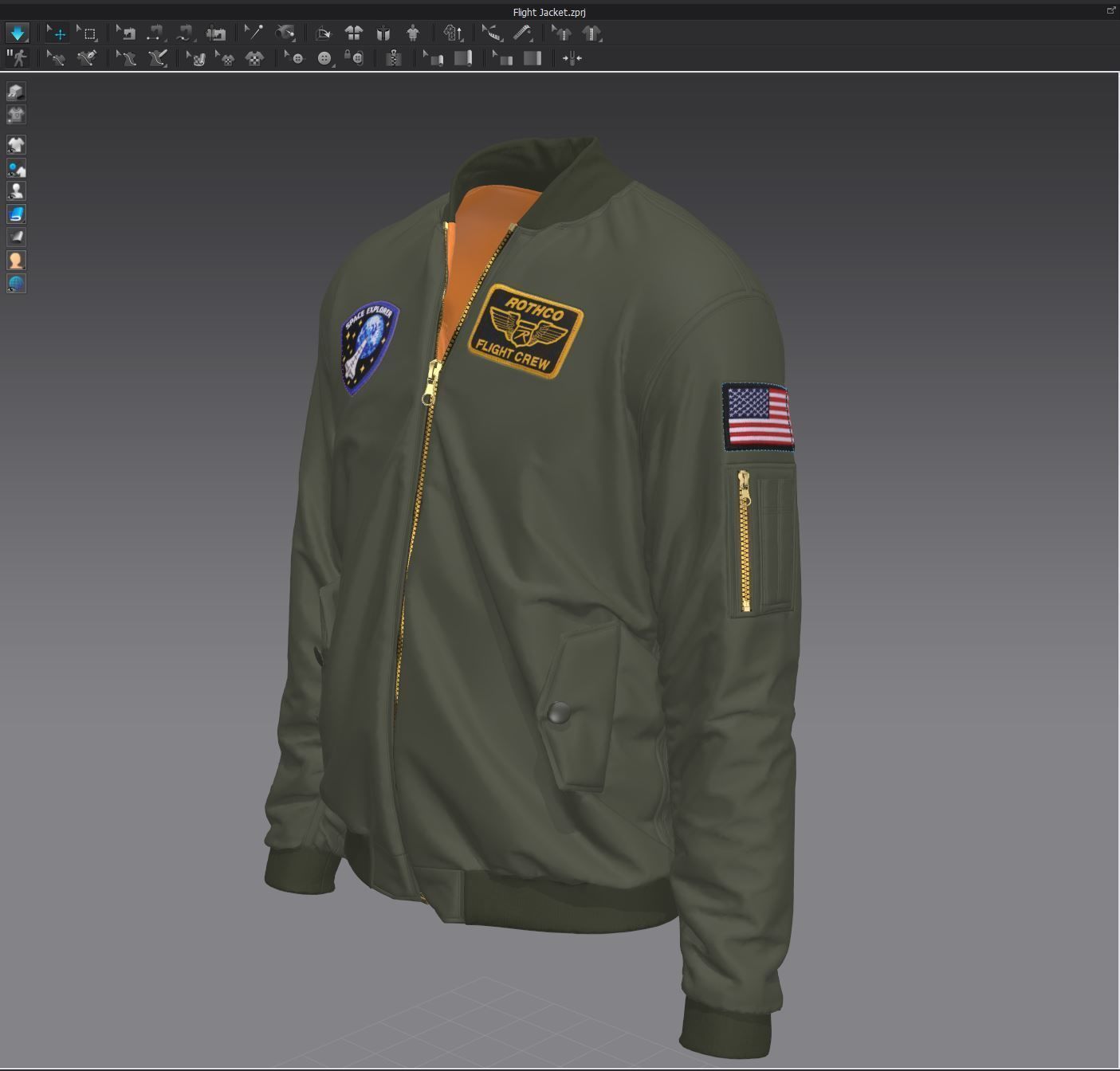The width and height of the screenshot is (1120, 1071).
Task: Activate the rectangle selection tool
Action: point(88,33)
